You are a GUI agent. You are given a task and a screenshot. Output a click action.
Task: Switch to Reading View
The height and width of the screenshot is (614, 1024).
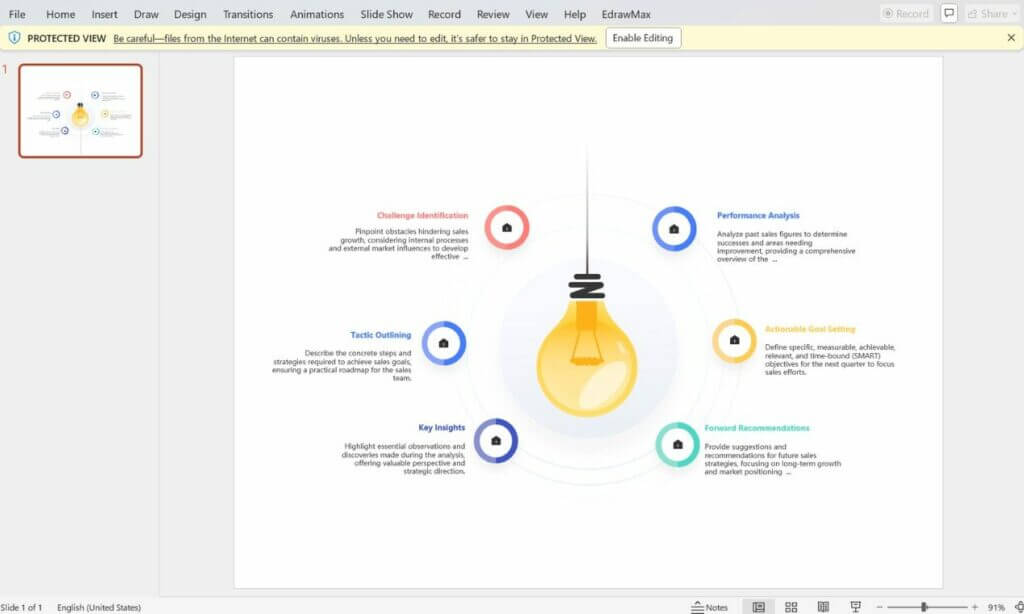click(823, 607)
